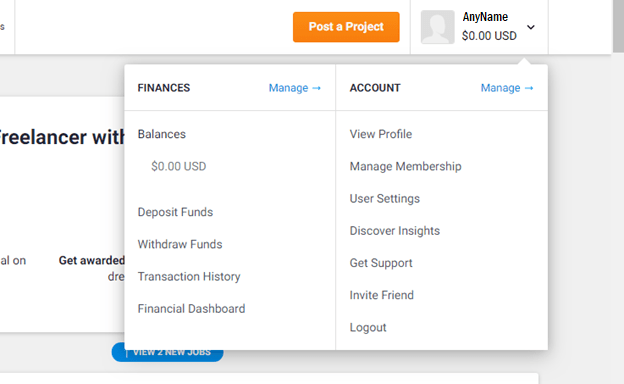Click the Post a Project button
Image resolution: width=624 pixels, height=384 pixels.
[x=346, y=27]
